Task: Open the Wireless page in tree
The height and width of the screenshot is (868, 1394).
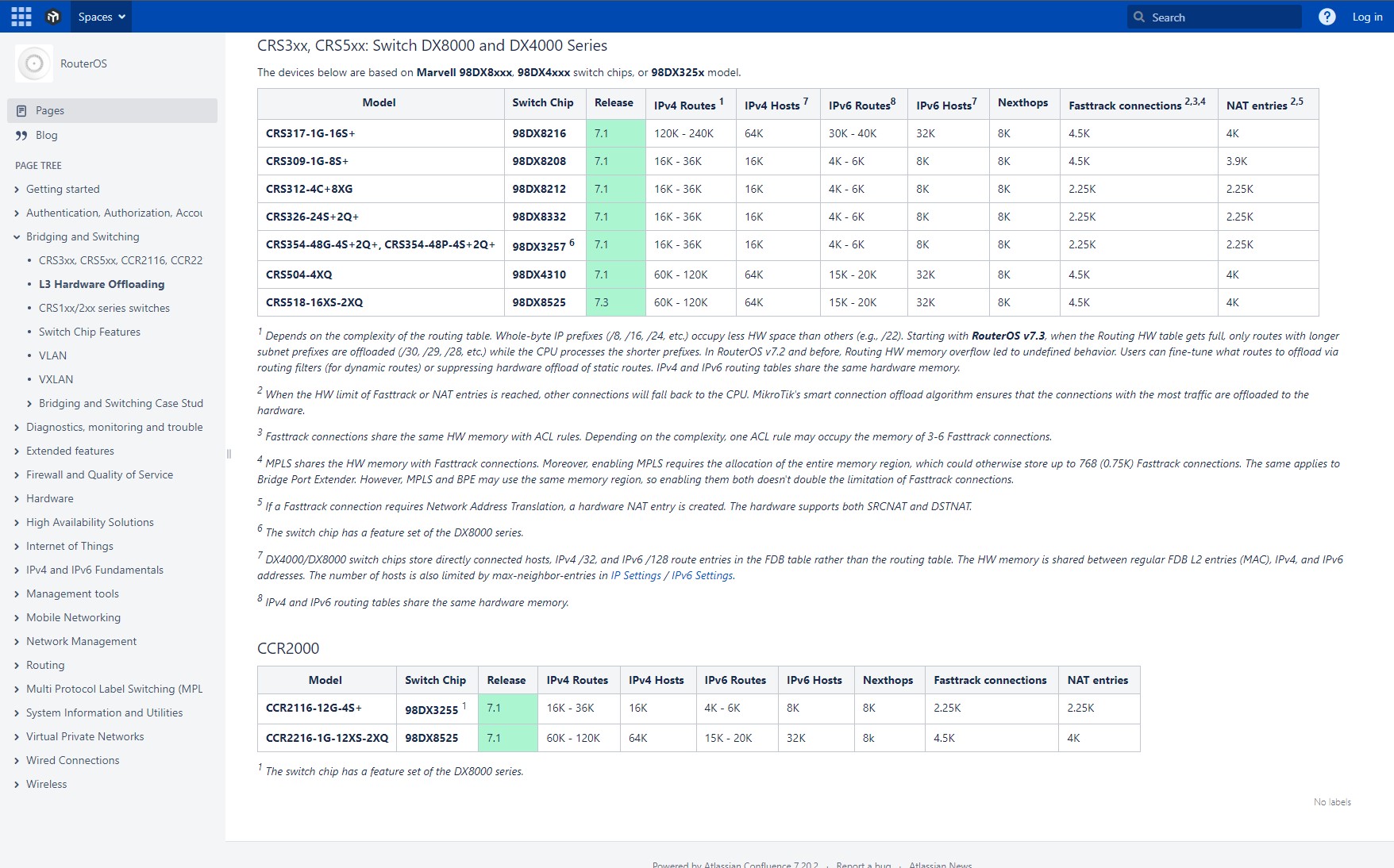Action: (46, 784)
